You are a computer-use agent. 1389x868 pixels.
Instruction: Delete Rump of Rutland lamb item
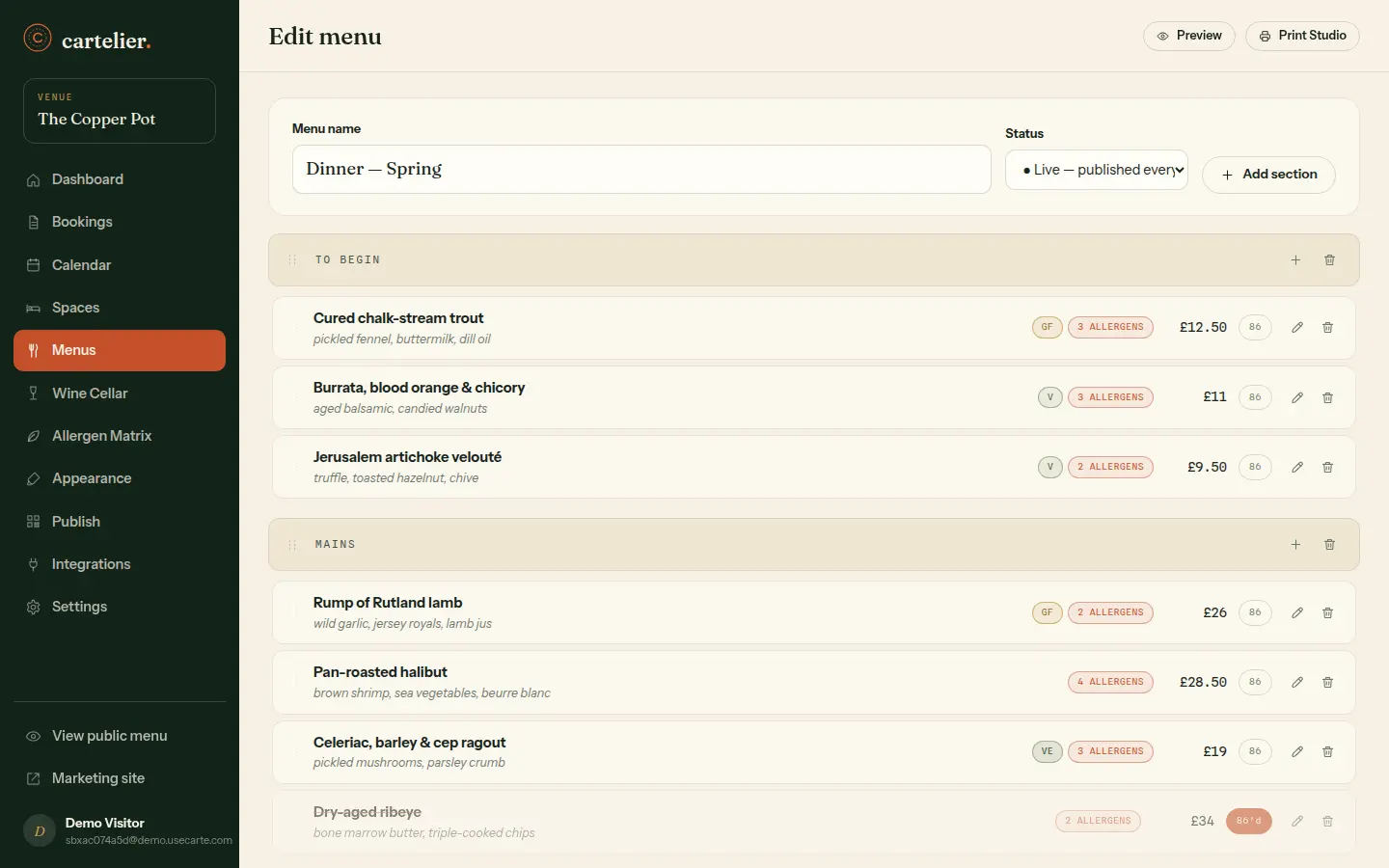1327,612
